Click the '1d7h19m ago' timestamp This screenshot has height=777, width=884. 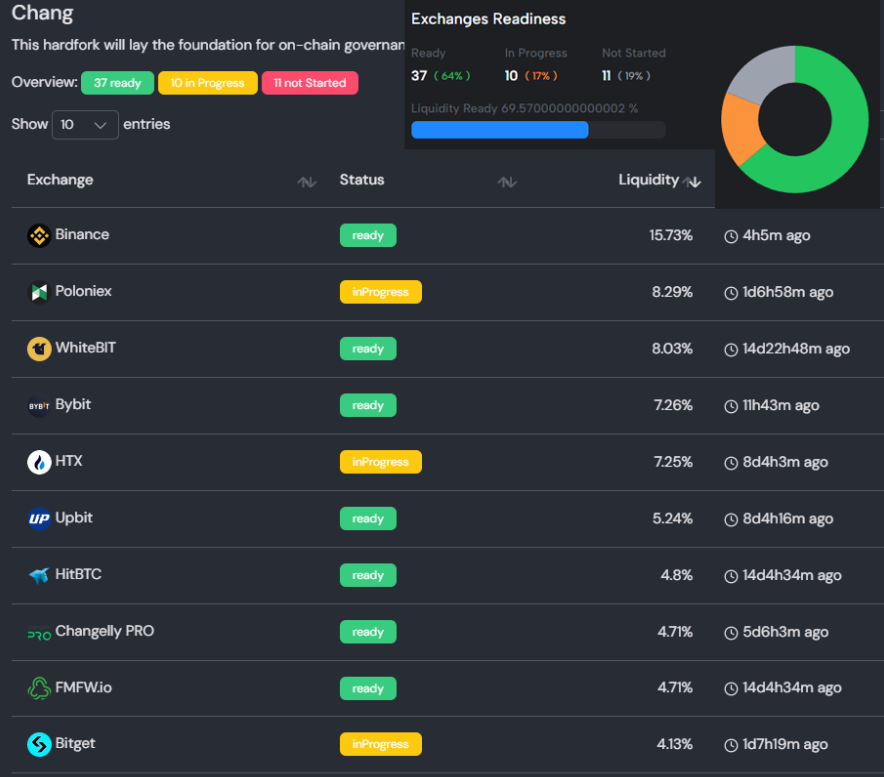tap(785, 745)
